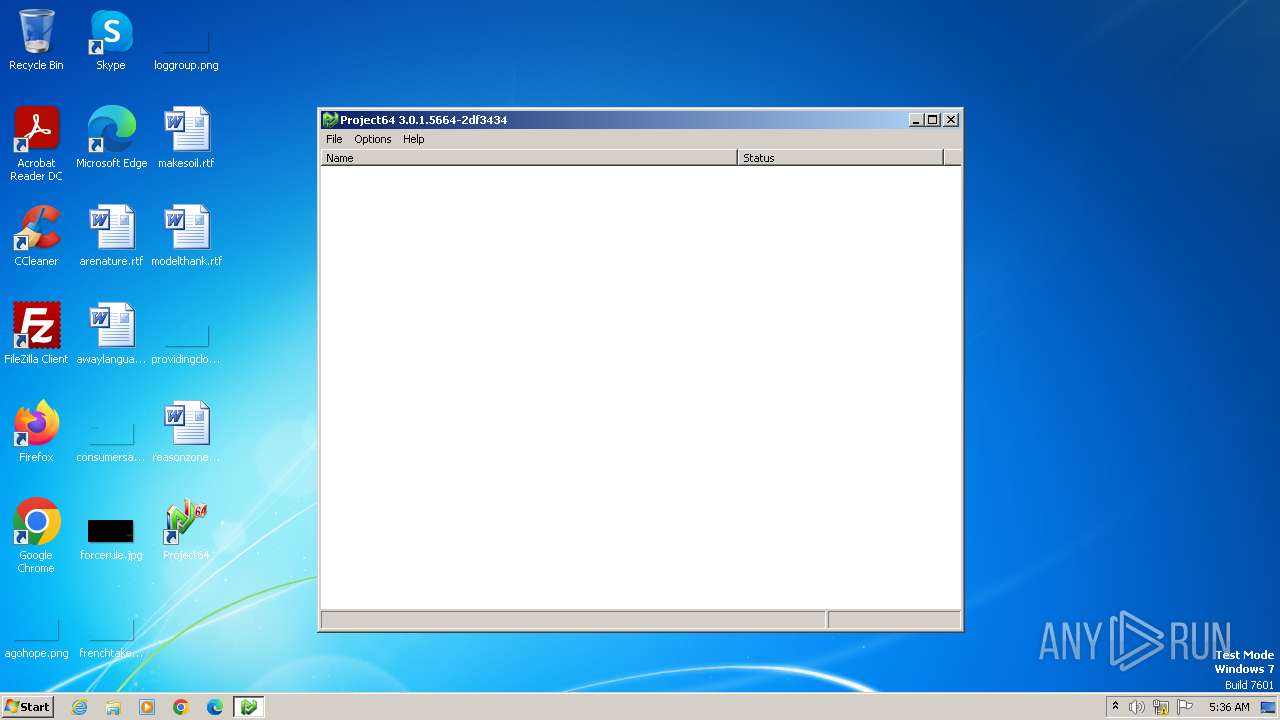Maximize the Project64 window

pyautogui.click(x=933, y=120)
